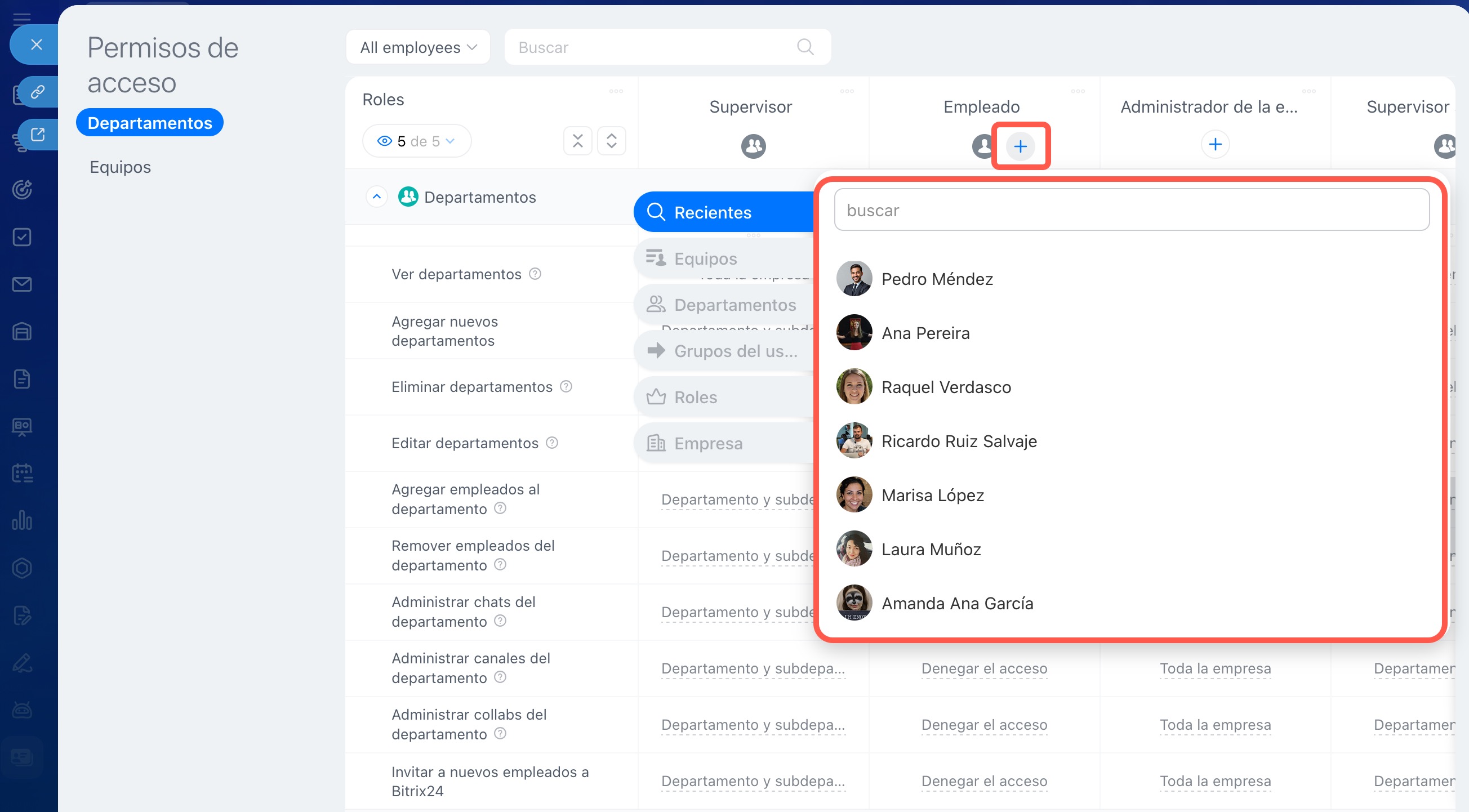Click the Supervisor group members icon
This screenshot has width=1469, height=812.
tap(753, 146)
